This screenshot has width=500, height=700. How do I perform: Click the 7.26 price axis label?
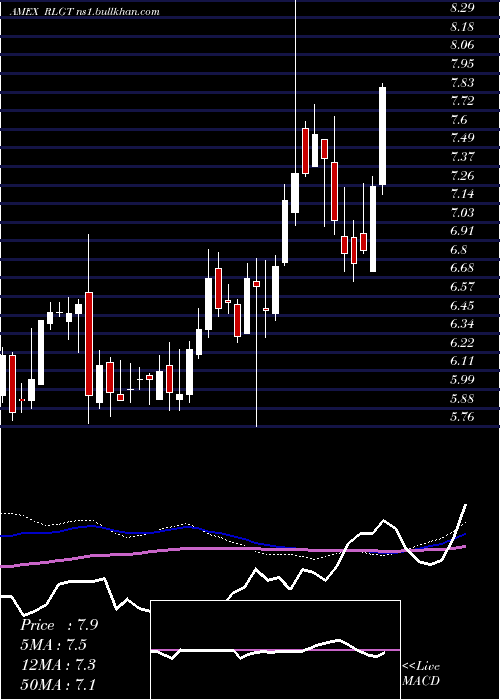point(462,175)
